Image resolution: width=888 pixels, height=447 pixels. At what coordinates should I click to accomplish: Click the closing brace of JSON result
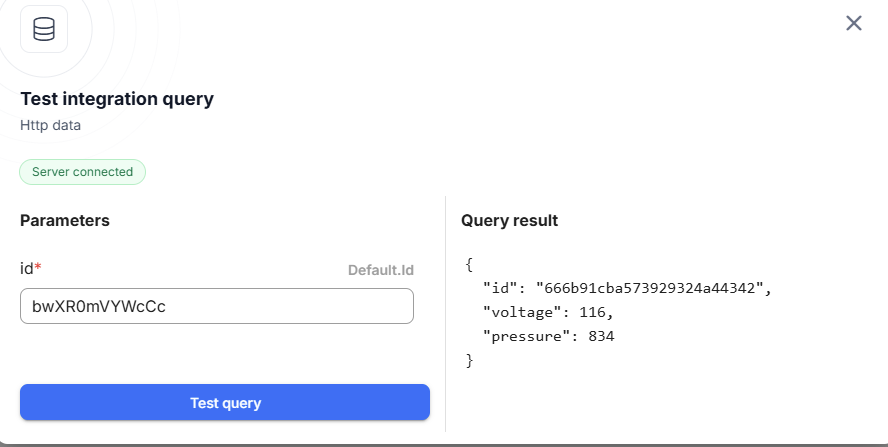469,361
